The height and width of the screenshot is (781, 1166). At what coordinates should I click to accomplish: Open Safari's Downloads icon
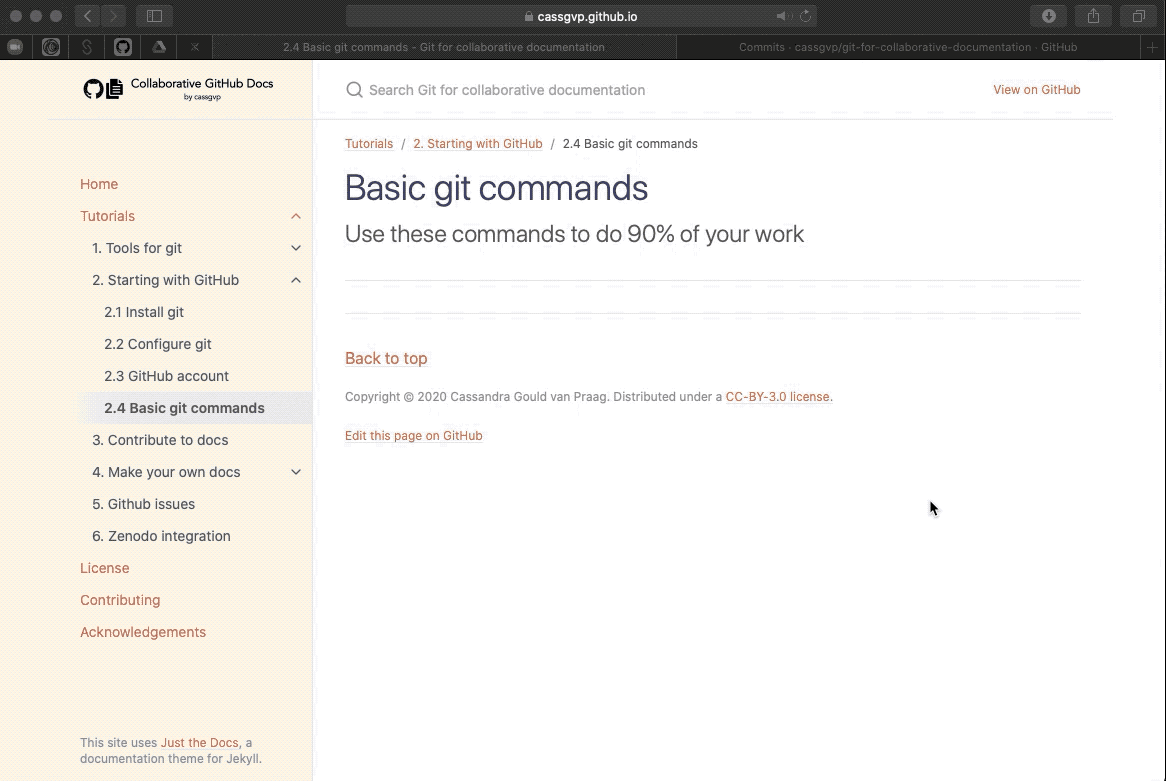point(1048,16)
